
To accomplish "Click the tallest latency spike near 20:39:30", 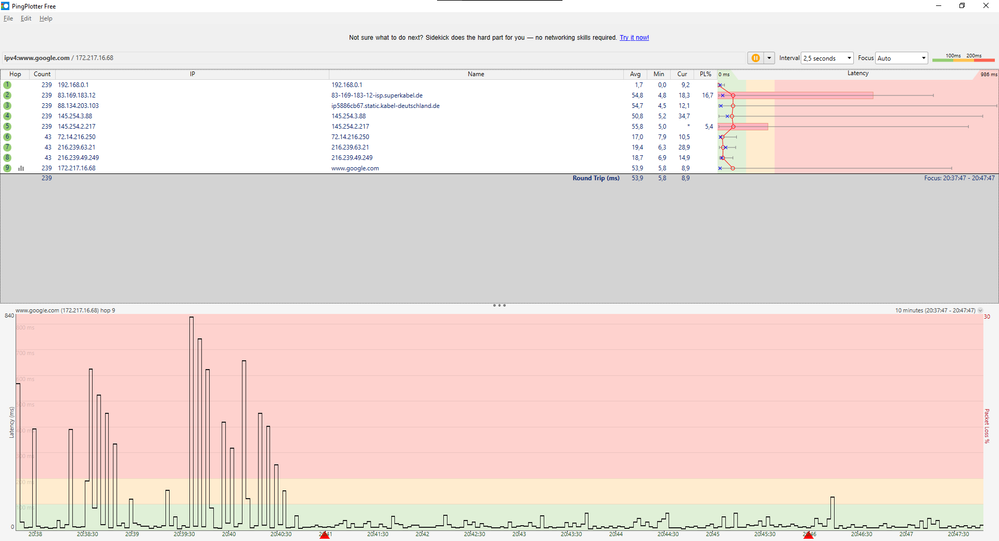I will pyautogui.click(x=191, y=421).
